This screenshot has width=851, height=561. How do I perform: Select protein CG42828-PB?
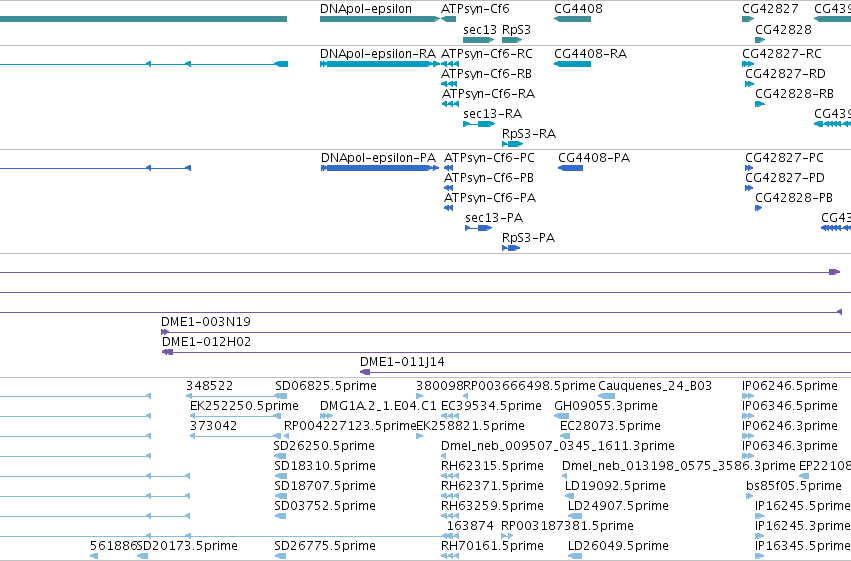(794, 198)
